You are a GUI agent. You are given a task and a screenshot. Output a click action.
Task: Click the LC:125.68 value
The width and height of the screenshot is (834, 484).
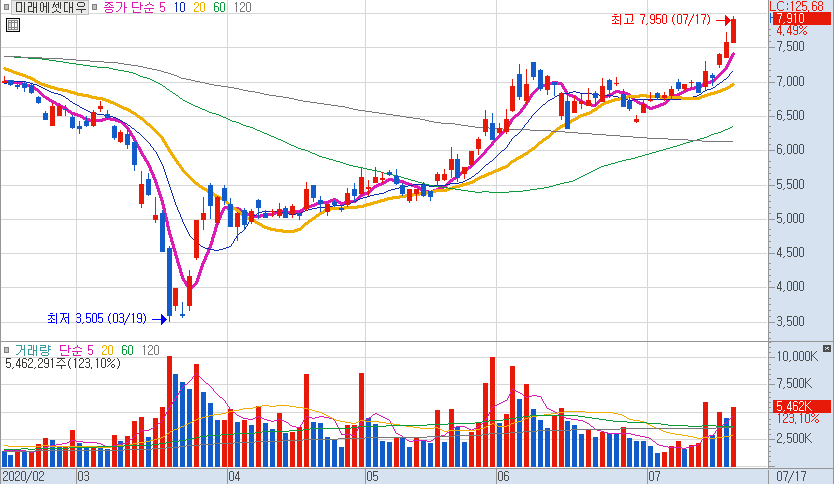point(796,6)
